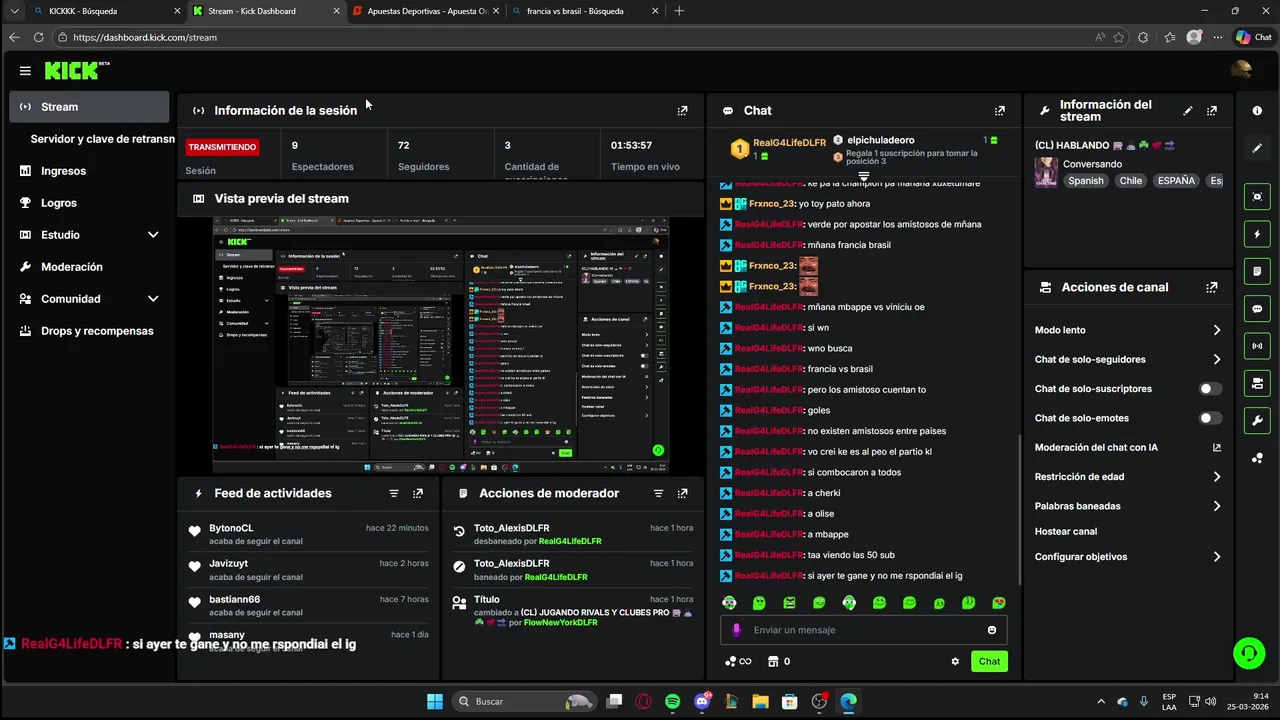1280x720 pixels.
Task: Open Servidor y clave de retransmisión
Action: click(x=102, y=139)
